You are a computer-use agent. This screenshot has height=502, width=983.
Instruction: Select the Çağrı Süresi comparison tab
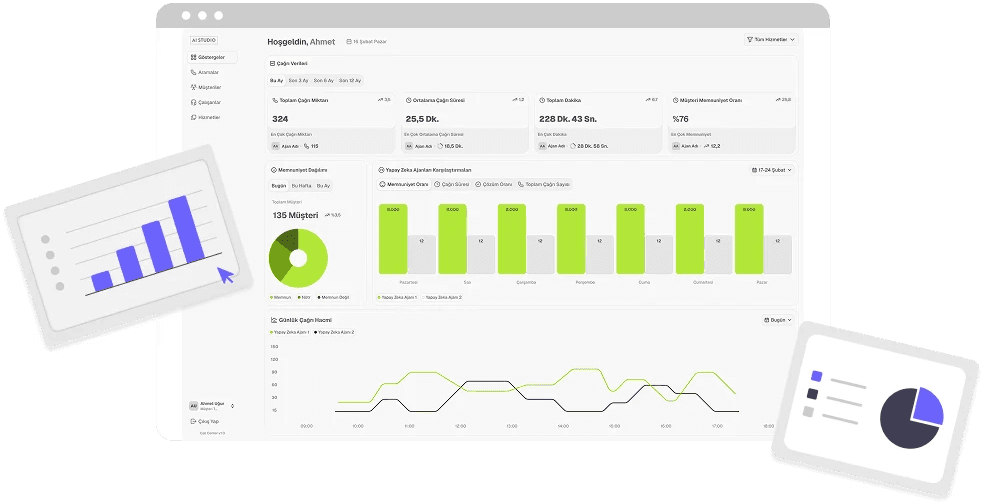[451, 184]
